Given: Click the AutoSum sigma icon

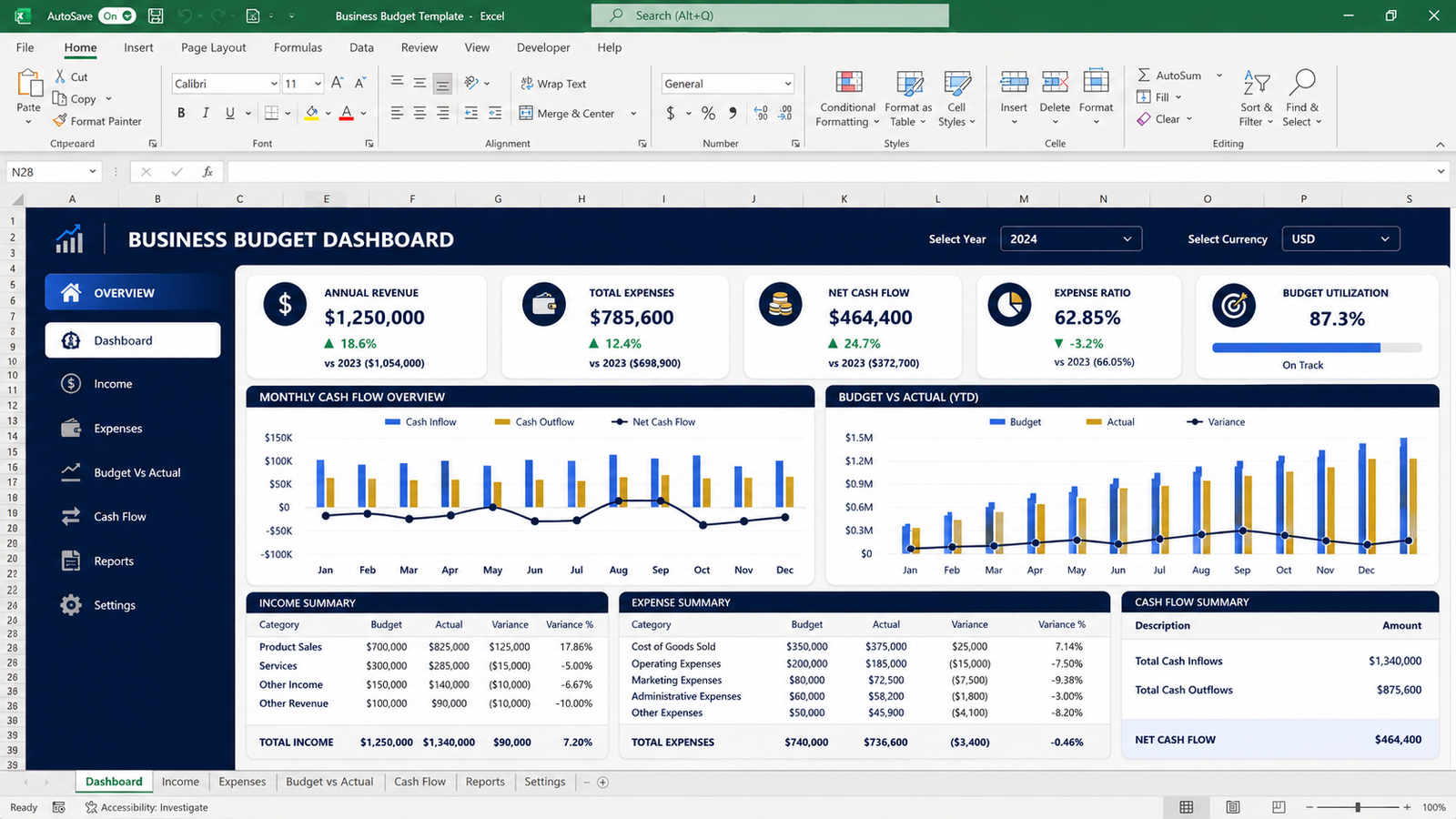Looking at the screenshot, I should point(1144,76).
